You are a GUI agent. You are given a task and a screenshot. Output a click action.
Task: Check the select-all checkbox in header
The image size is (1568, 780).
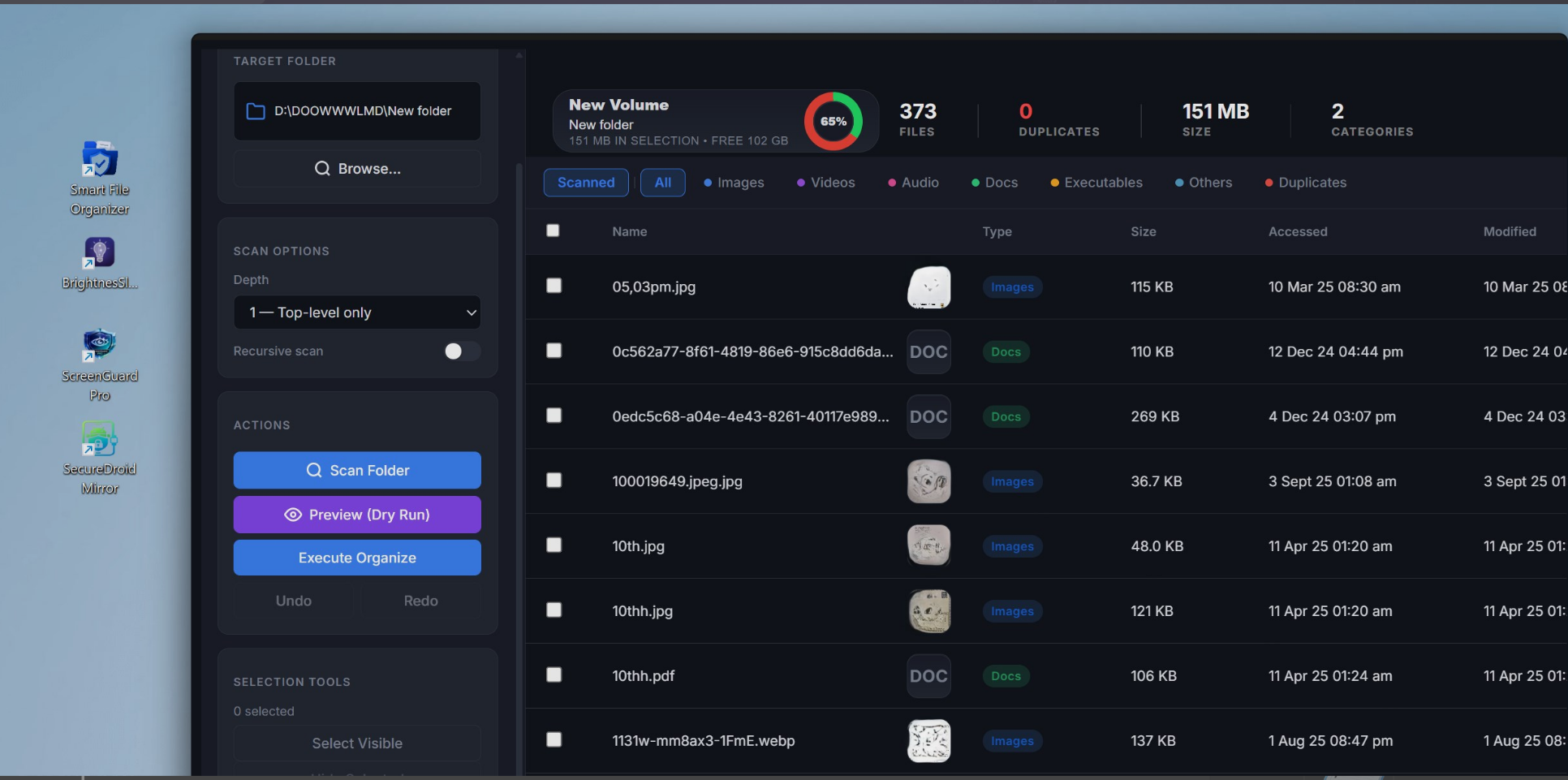click(553, 231)
